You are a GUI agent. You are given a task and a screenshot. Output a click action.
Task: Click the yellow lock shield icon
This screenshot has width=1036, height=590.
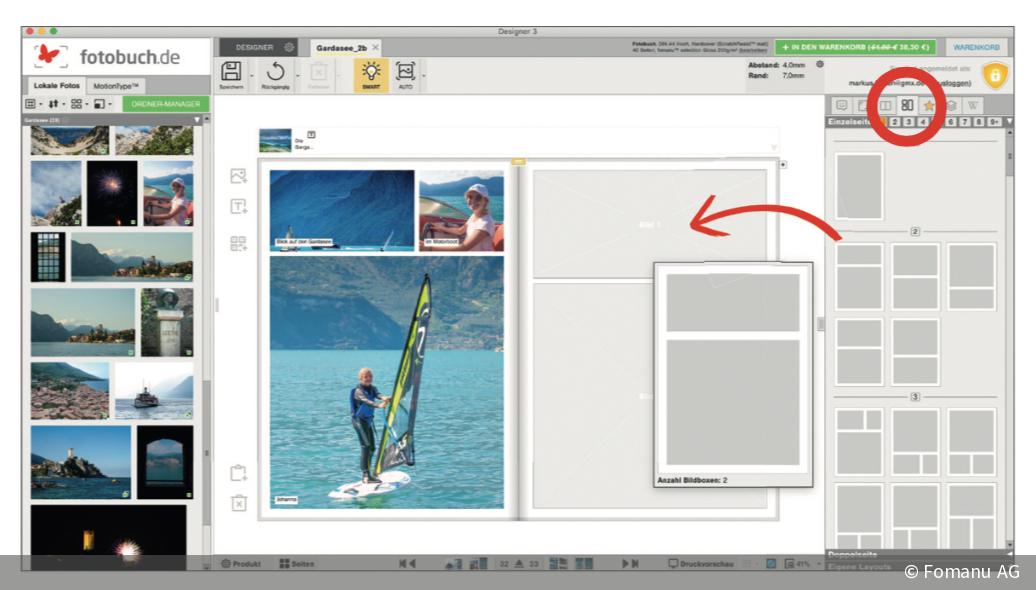coord(995,75)
